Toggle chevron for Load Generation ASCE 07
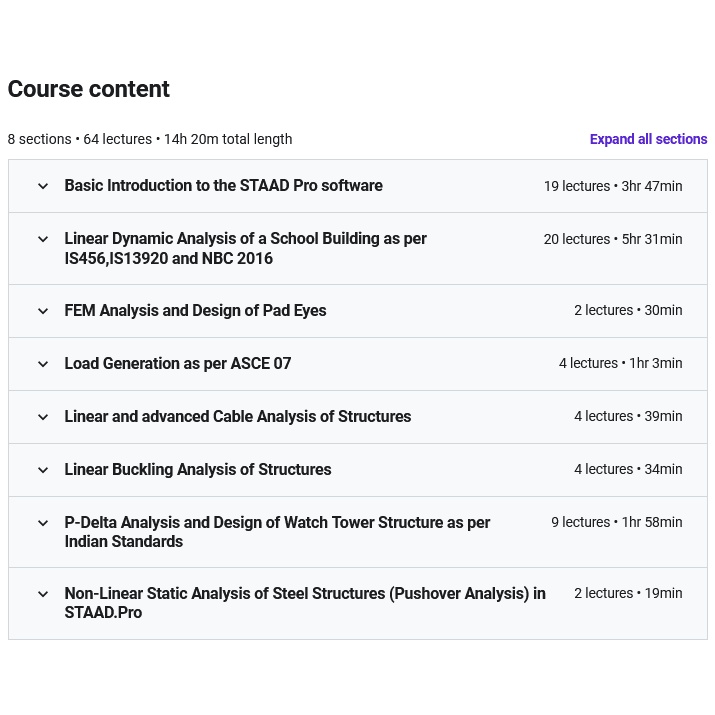Viewport: 715px width, 715px height. (43, 364)
